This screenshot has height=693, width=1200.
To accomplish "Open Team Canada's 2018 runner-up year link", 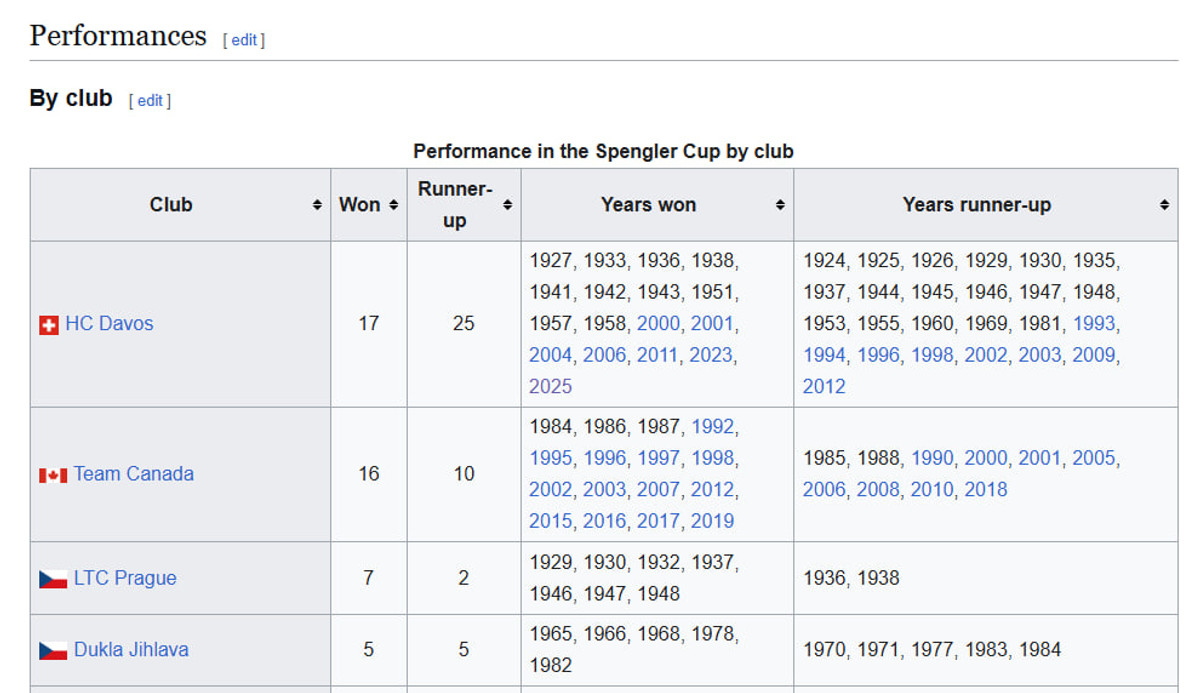I will pos(986,490).
